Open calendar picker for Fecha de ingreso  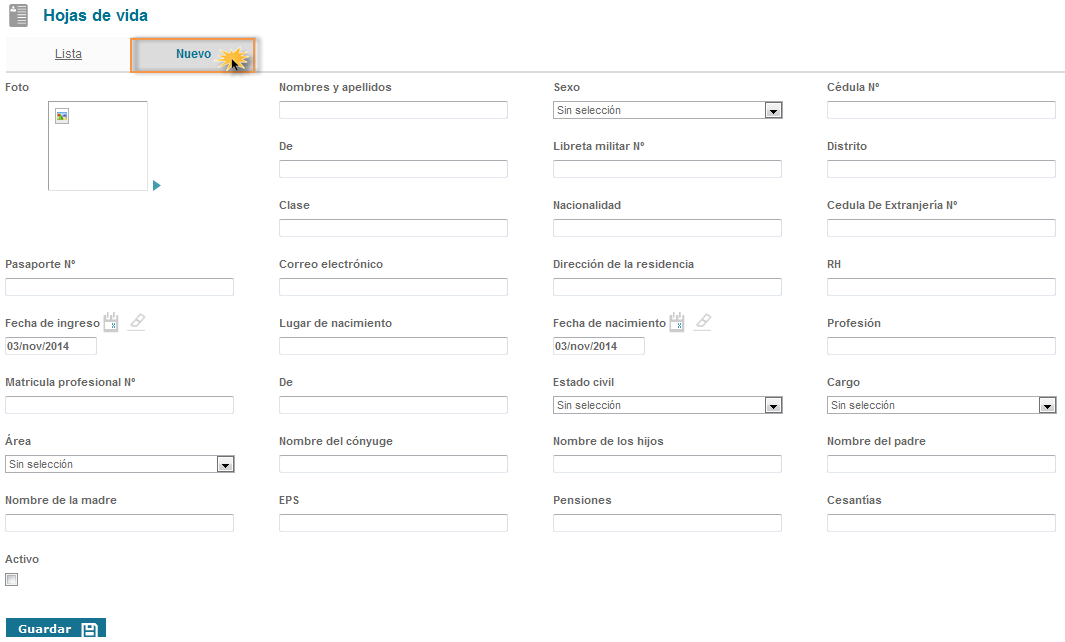(x=111, y=322)
